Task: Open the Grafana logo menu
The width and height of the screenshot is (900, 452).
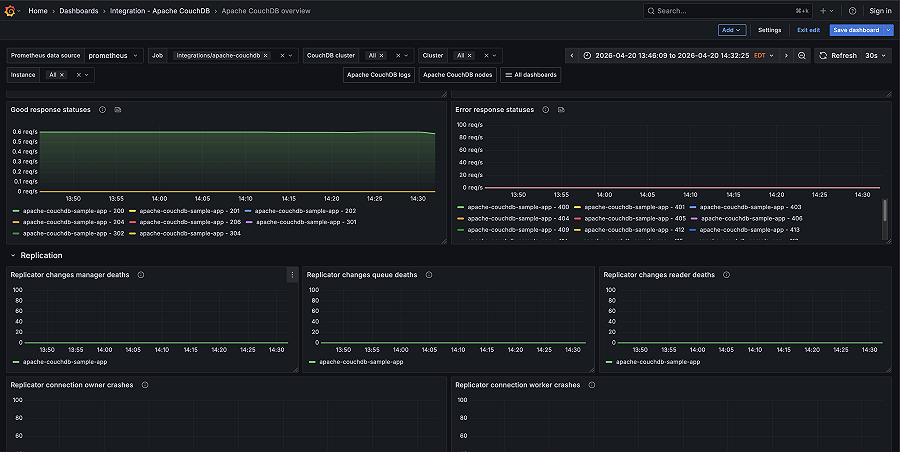Action: (x=10, y=11)
